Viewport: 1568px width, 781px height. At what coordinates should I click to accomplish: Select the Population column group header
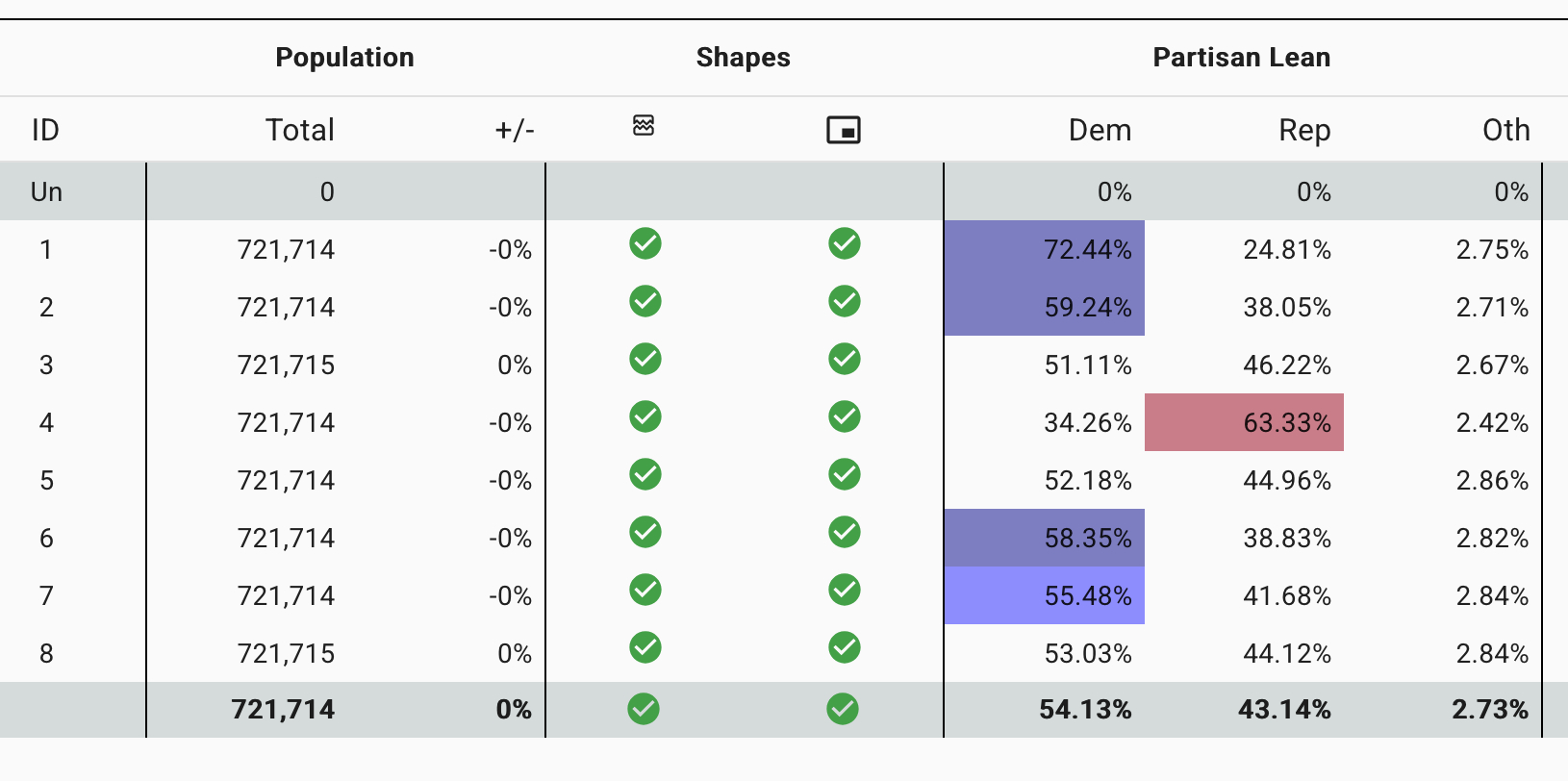coord(344,58)
